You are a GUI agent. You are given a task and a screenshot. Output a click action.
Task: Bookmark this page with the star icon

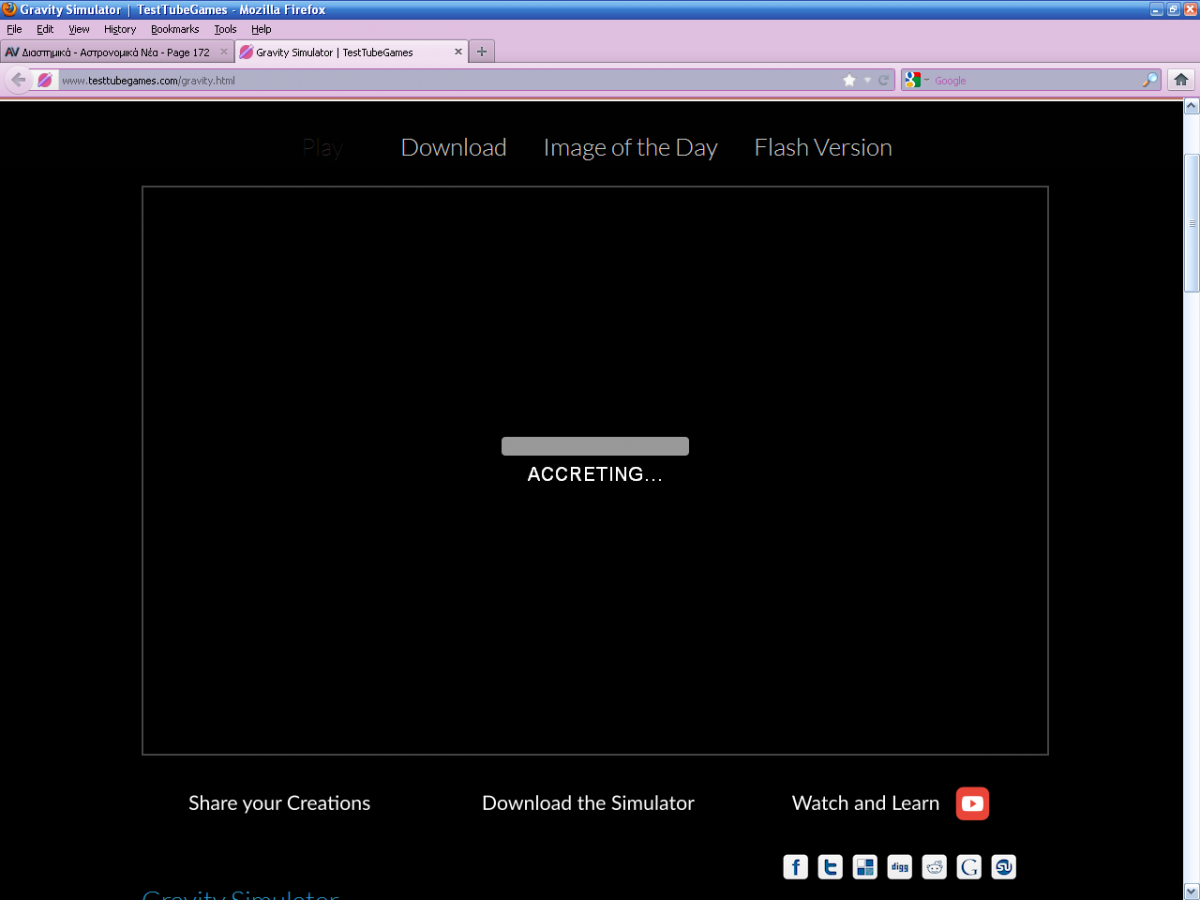849,80
